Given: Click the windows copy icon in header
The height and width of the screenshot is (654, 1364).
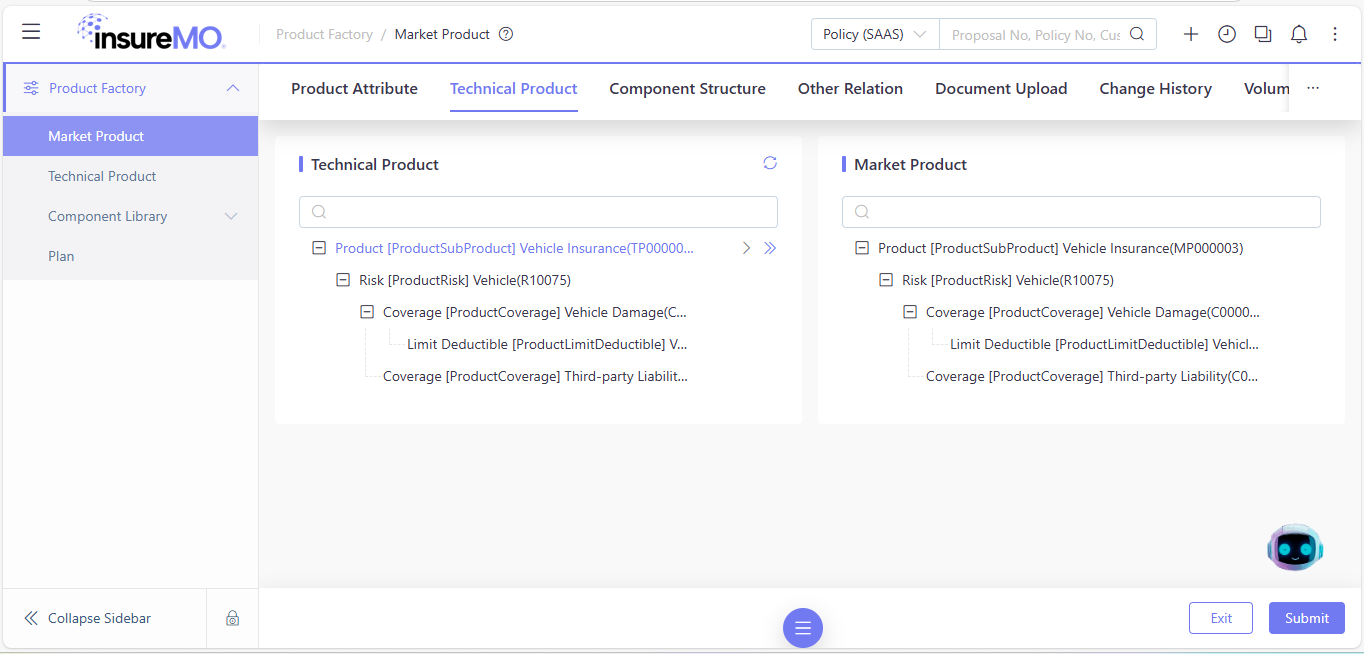Looking at the screenshot, I should click(1263, 34).
